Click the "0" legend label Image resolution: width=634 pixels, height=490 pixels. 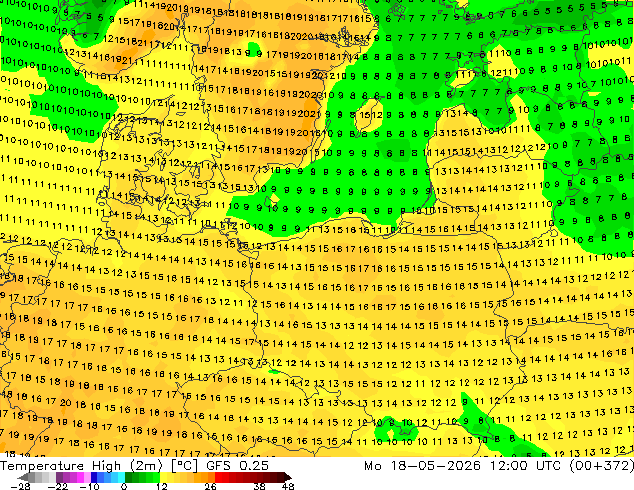124,486
